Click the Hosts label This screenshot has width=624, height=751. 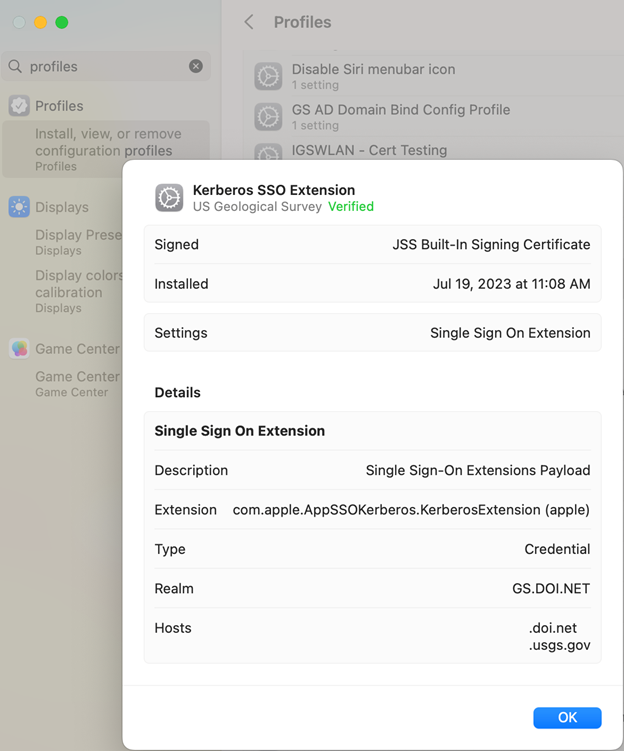(173, 628)
